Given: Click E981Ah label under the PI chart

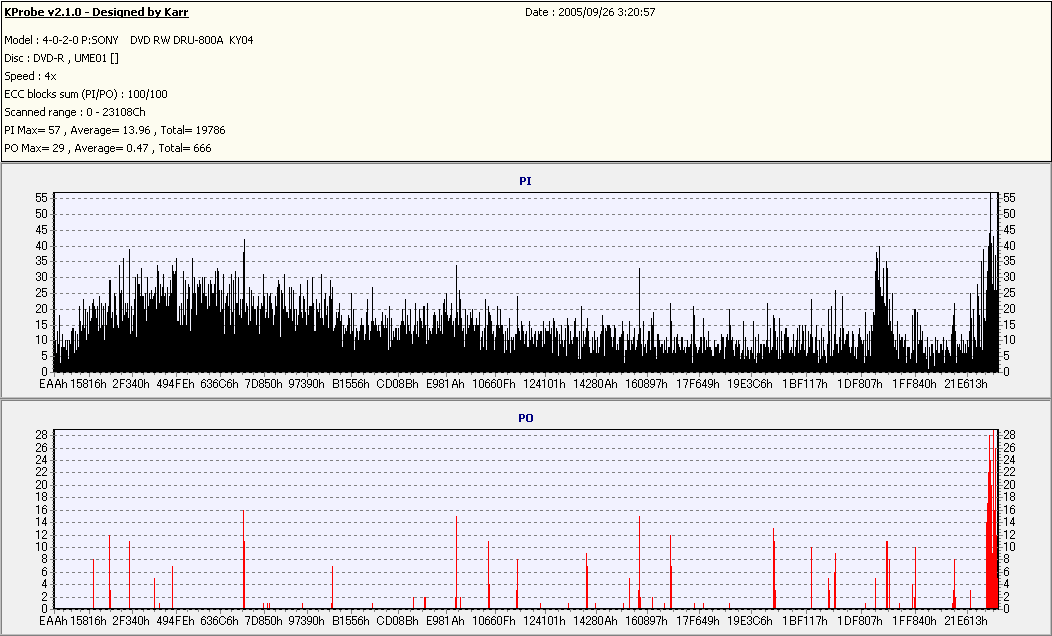Looking at the screenshot, I should point(445,384).
